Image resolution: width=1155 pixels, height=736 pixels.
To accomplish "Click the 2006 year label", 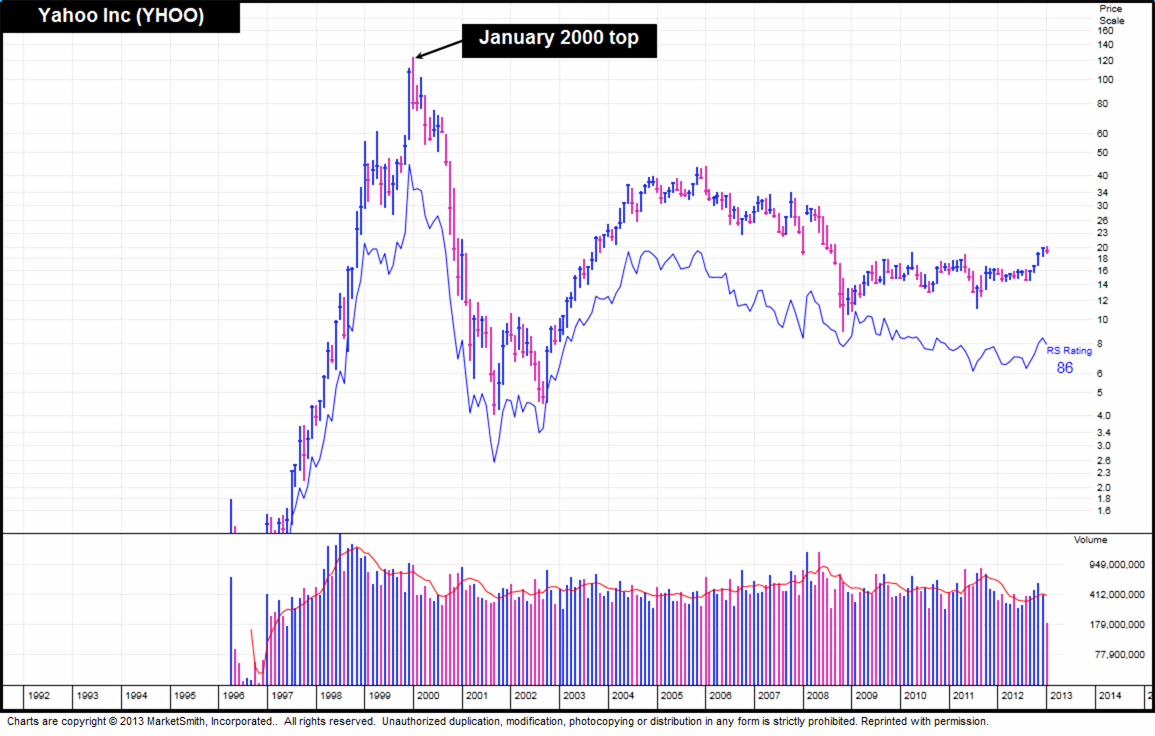I will coord(720,695).
